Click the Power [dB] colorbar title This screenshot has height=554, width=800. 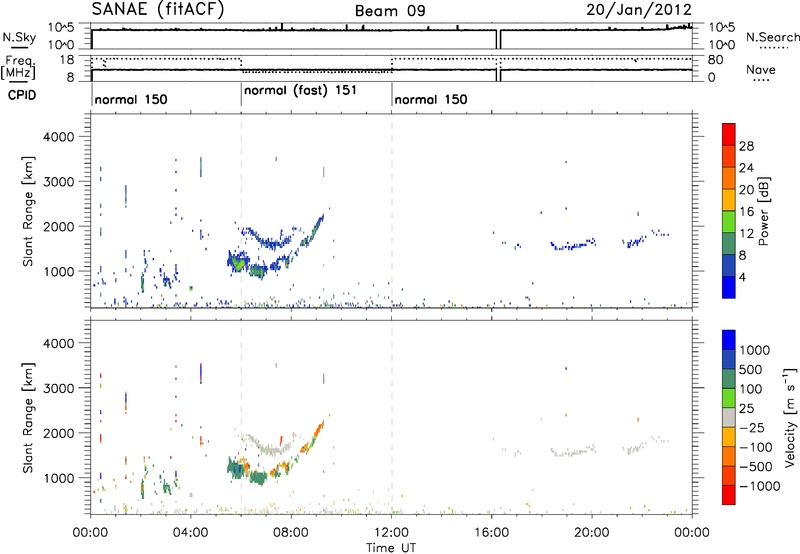tap(763, 211)
